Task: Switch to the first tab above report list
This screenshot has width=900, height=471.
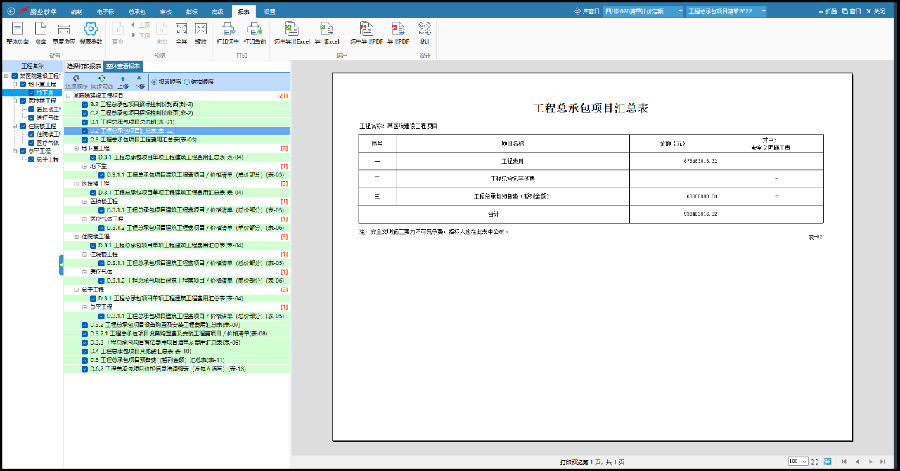Action: (x=76, y=66)
